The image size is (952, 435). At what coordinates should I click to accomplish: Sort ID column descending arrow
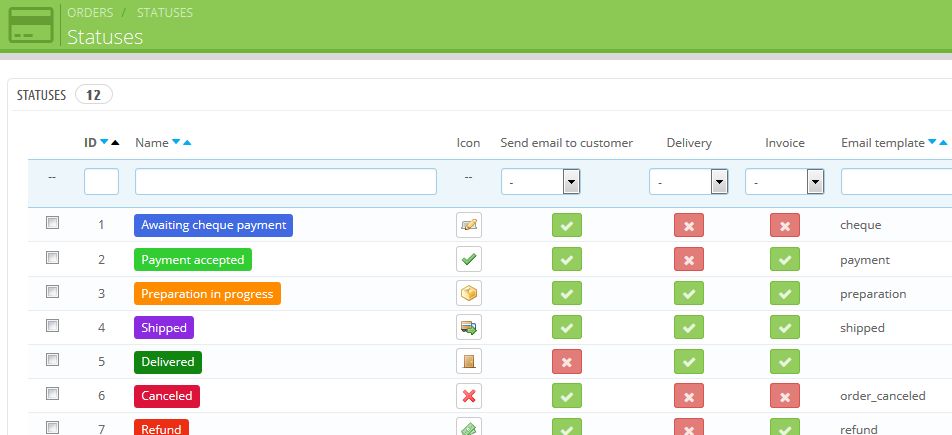pos(104,142)
